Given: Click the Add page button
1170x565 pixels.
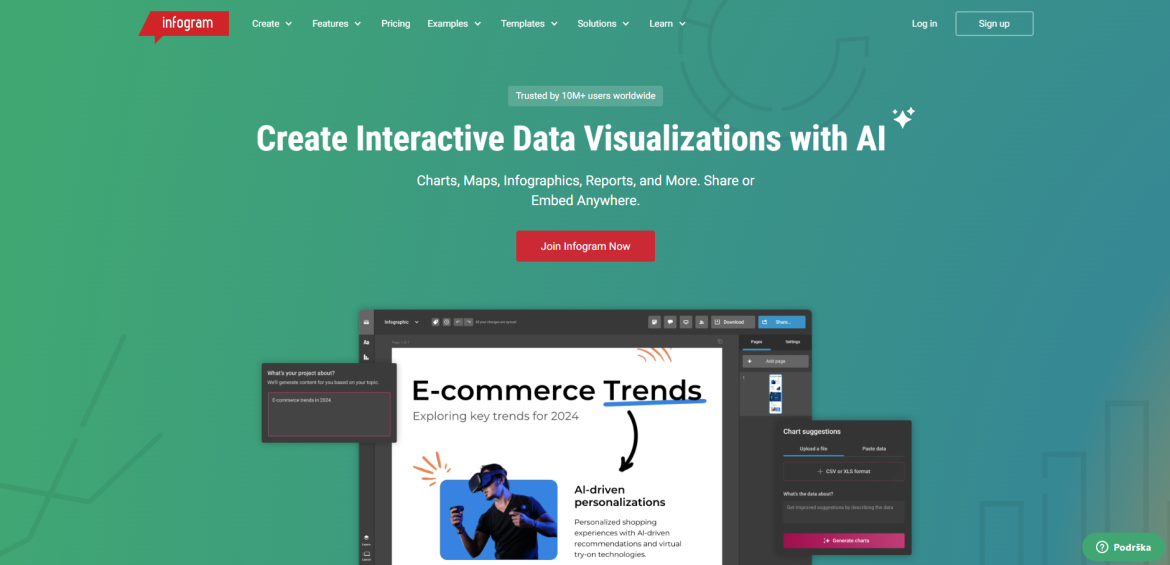Looking at the screenshot, I should pyautogui.click(x=775, y=360).
